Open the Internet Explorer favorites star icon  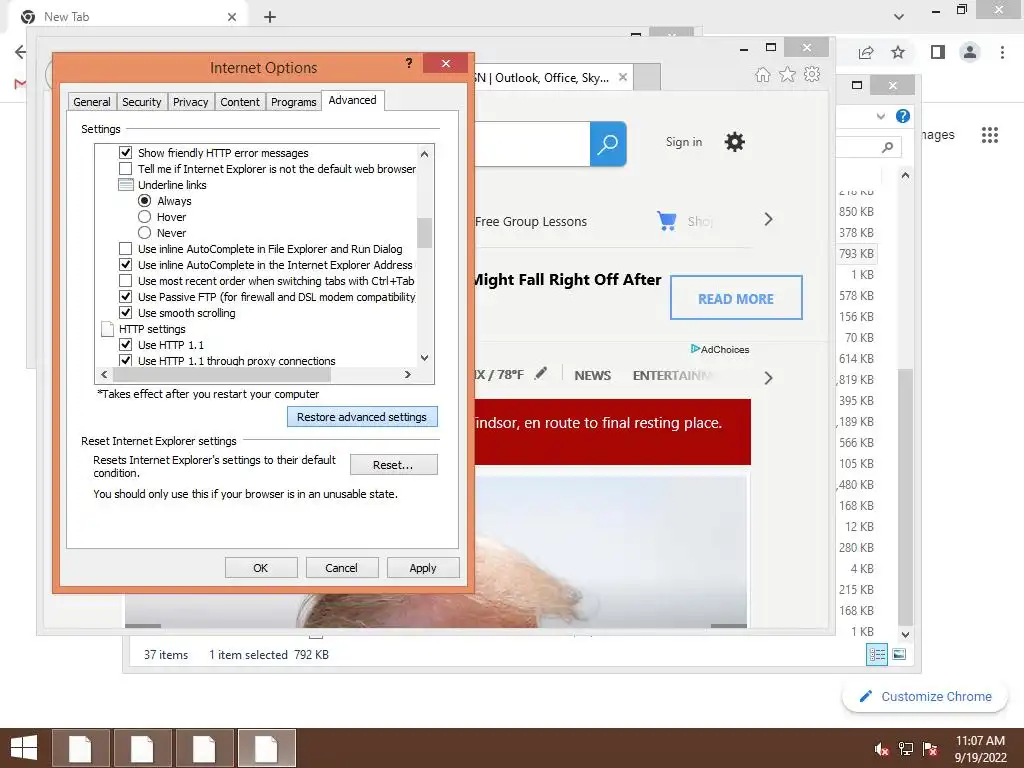point(787,74)
